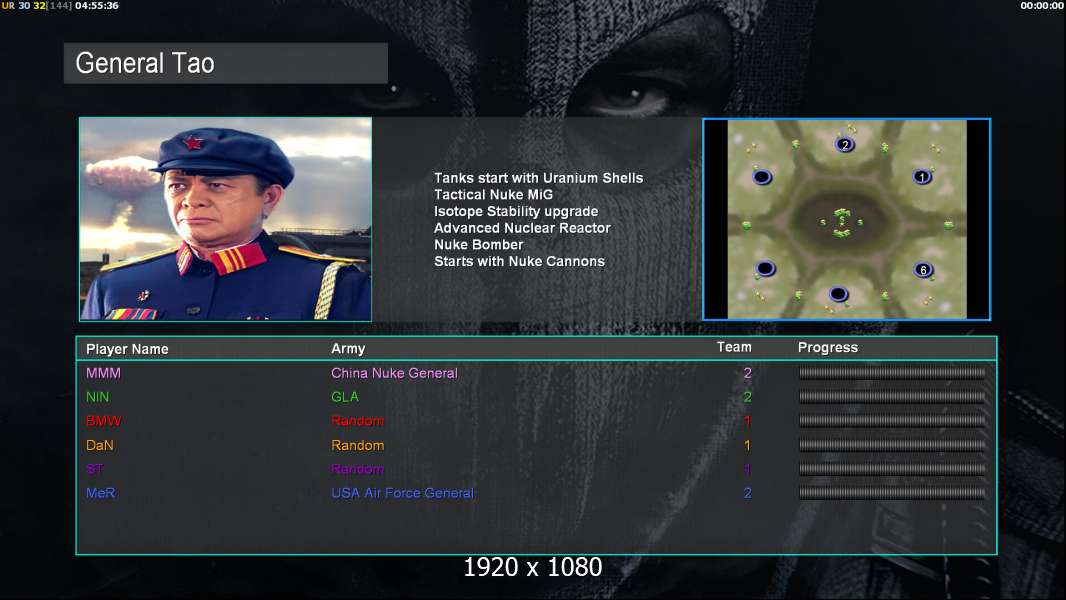Select player name DaN
1066x600 pixels.
pos(99,446)
